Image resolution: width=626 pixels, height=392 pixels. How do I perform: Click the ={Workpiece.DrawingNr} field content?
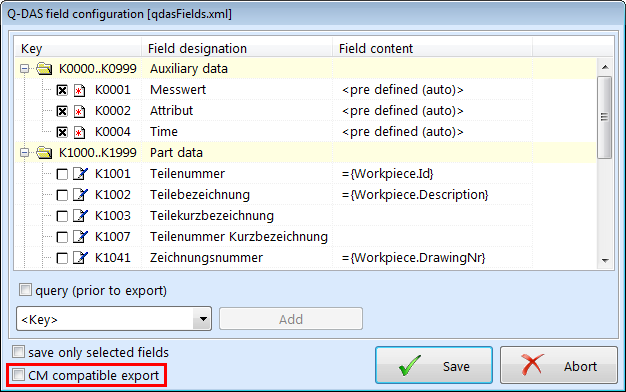click(413, 258)
